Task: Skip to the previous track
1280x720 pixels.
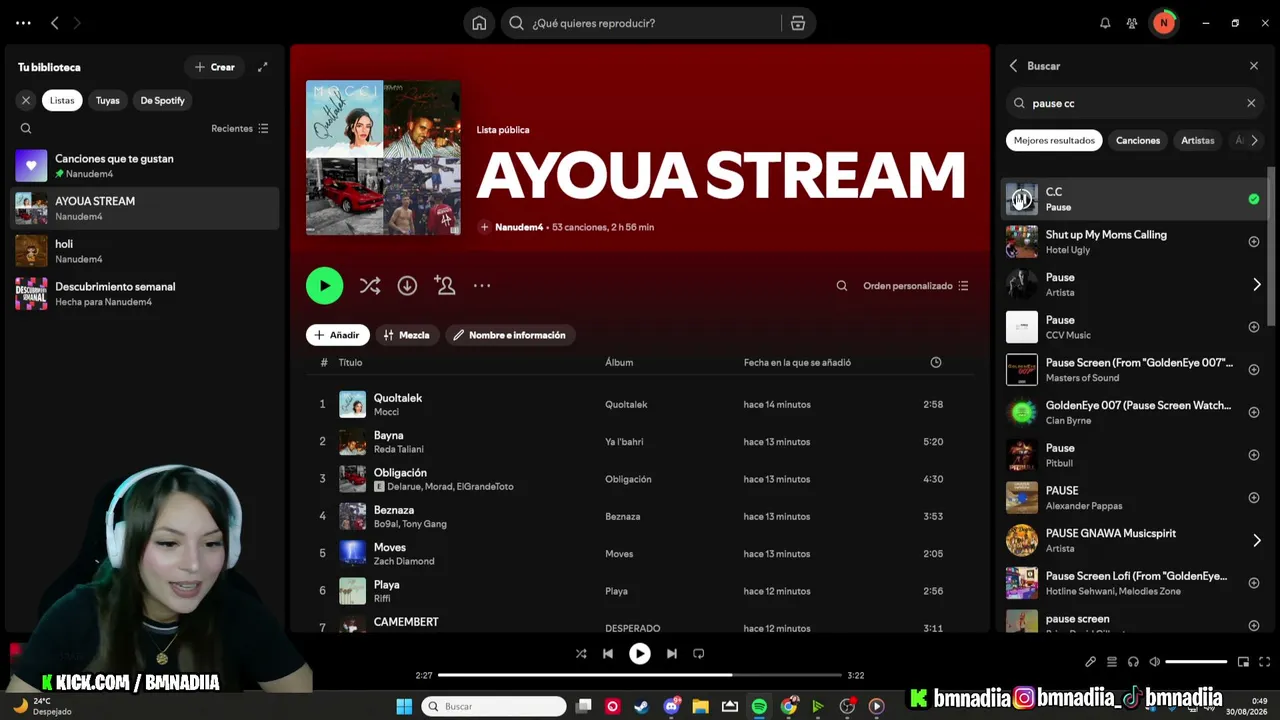Action: [x=608, y=654]
